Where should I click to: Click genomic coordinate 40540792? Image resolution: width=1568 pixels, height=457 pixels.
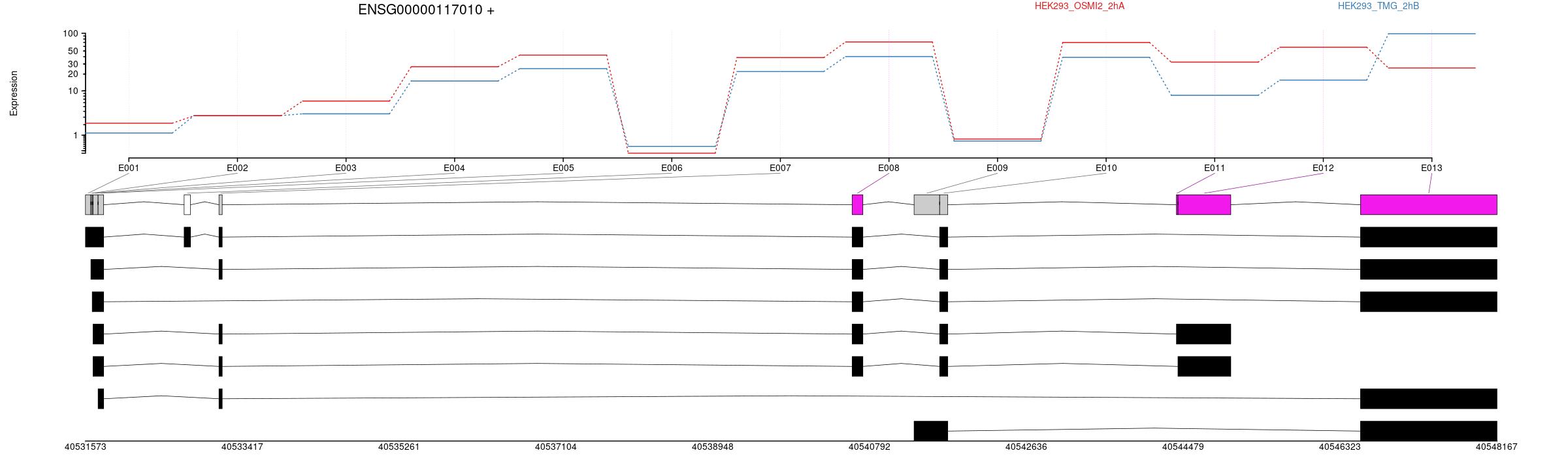pyautogui.click(x=870, y=447)
